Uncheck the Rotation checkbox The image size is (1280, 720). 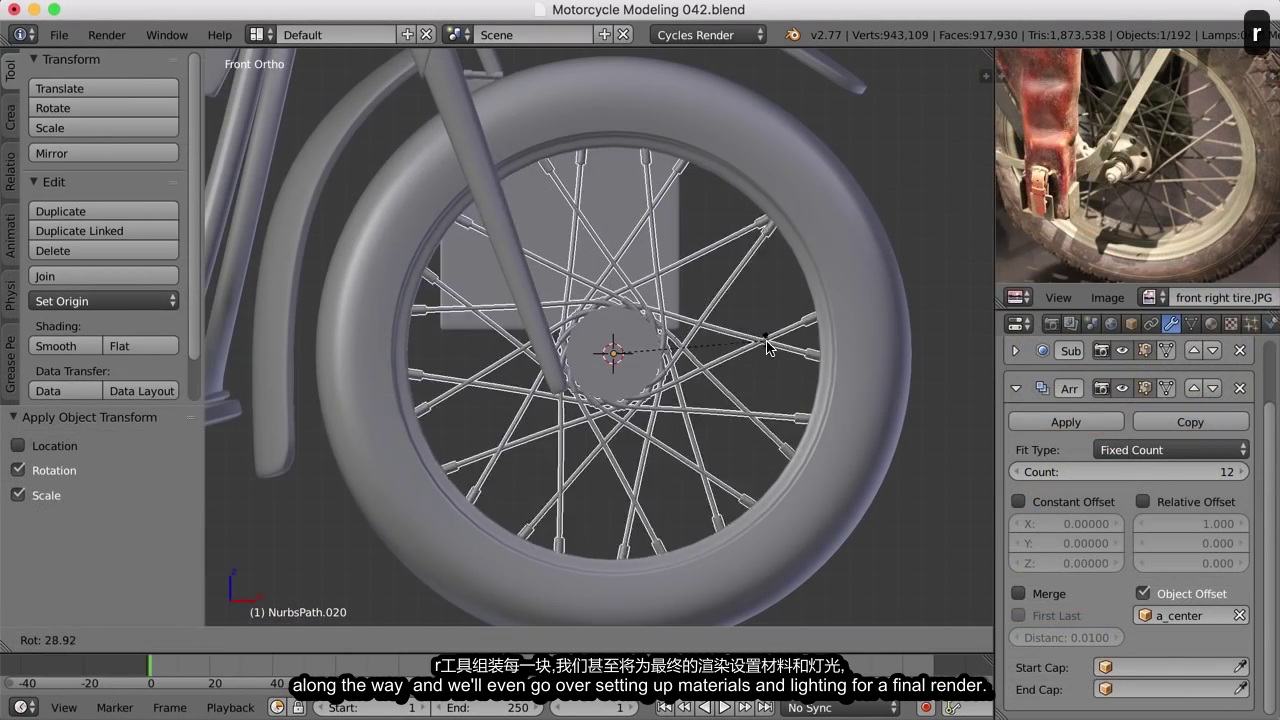pos(18,469)
